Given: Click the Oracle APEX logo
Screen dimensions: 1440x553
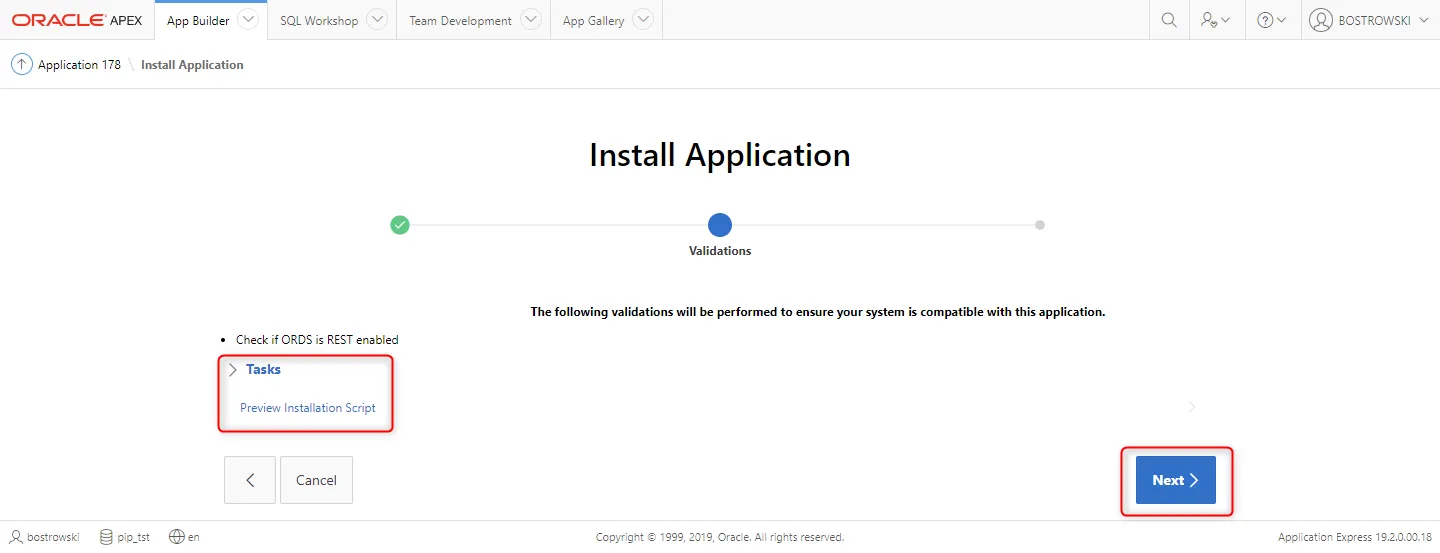Looking at the screenshot, I should 77,20.
